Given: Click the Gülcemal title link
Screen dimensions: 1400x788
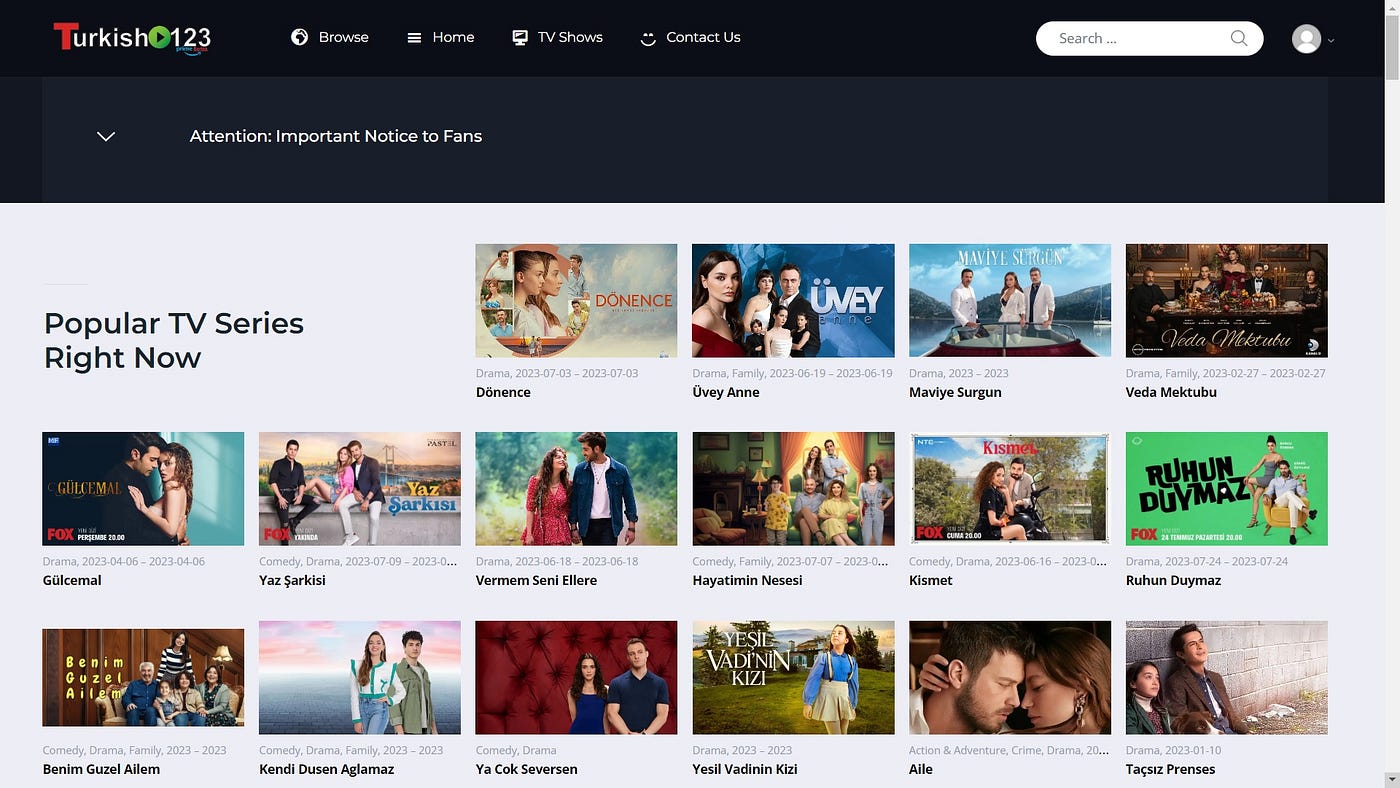Looking at the screenshot, I should [72, 580].
